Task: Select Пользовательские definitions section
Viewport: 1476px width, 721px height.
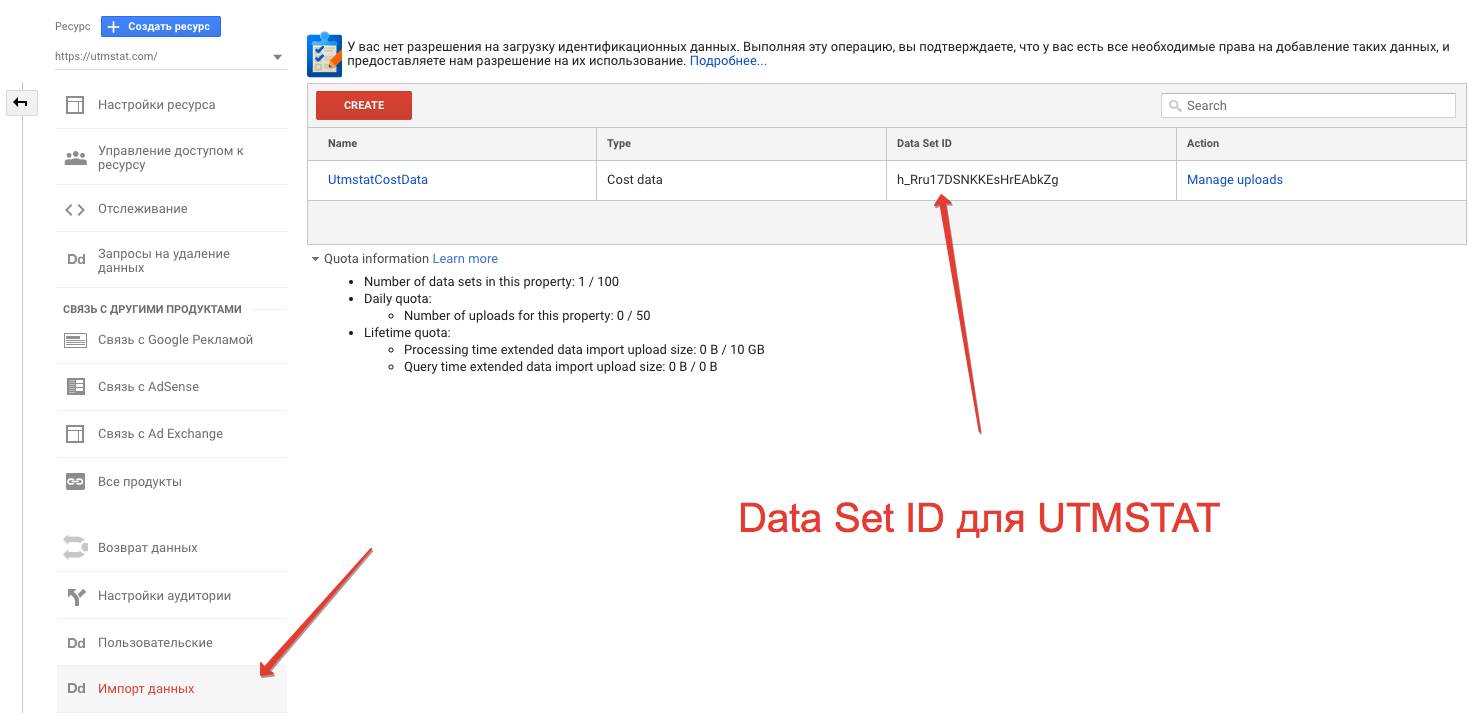Action: coord(154,642)
